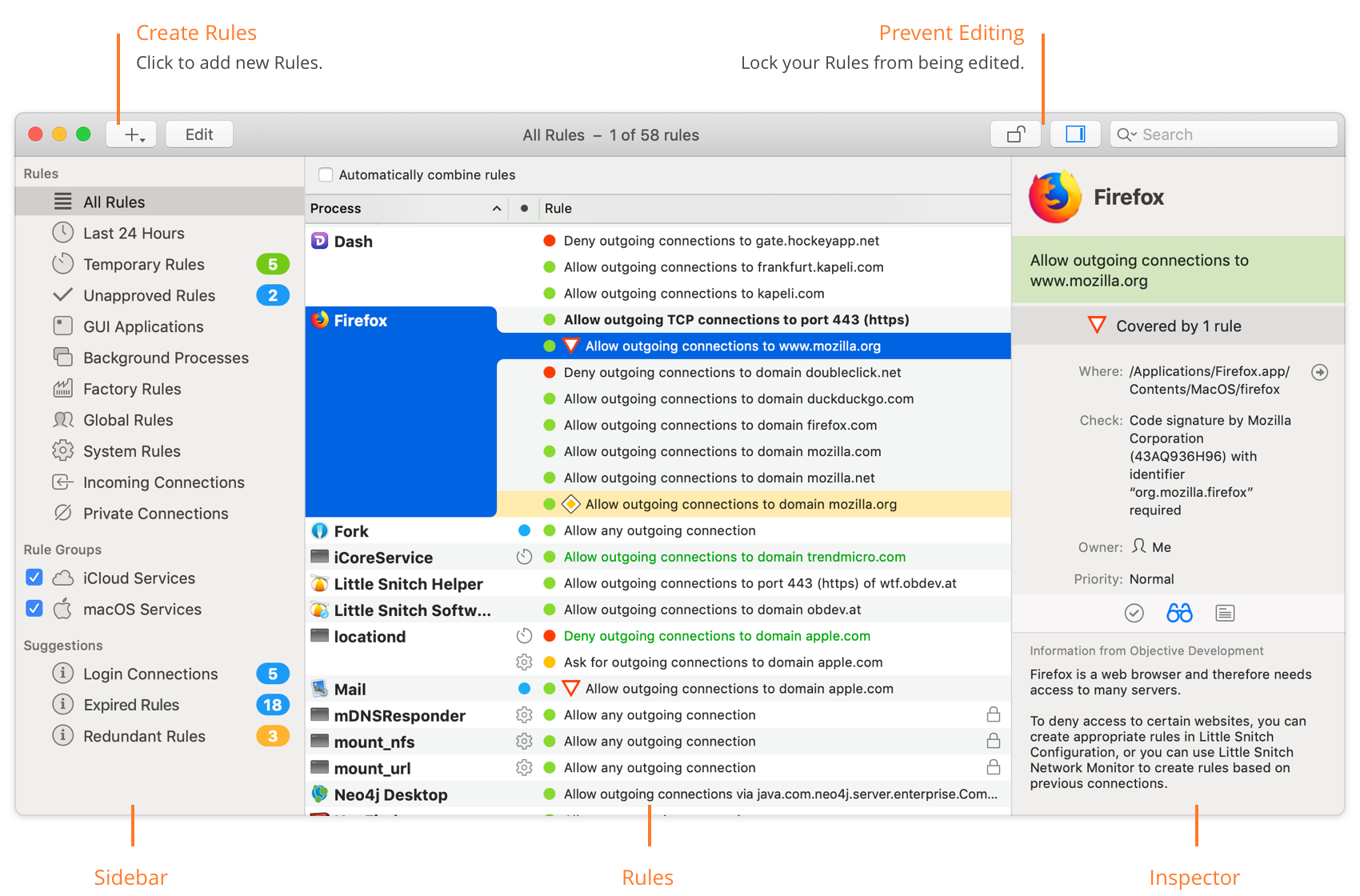Click the iCloud Services cloud icon

(x=63, y=578)
